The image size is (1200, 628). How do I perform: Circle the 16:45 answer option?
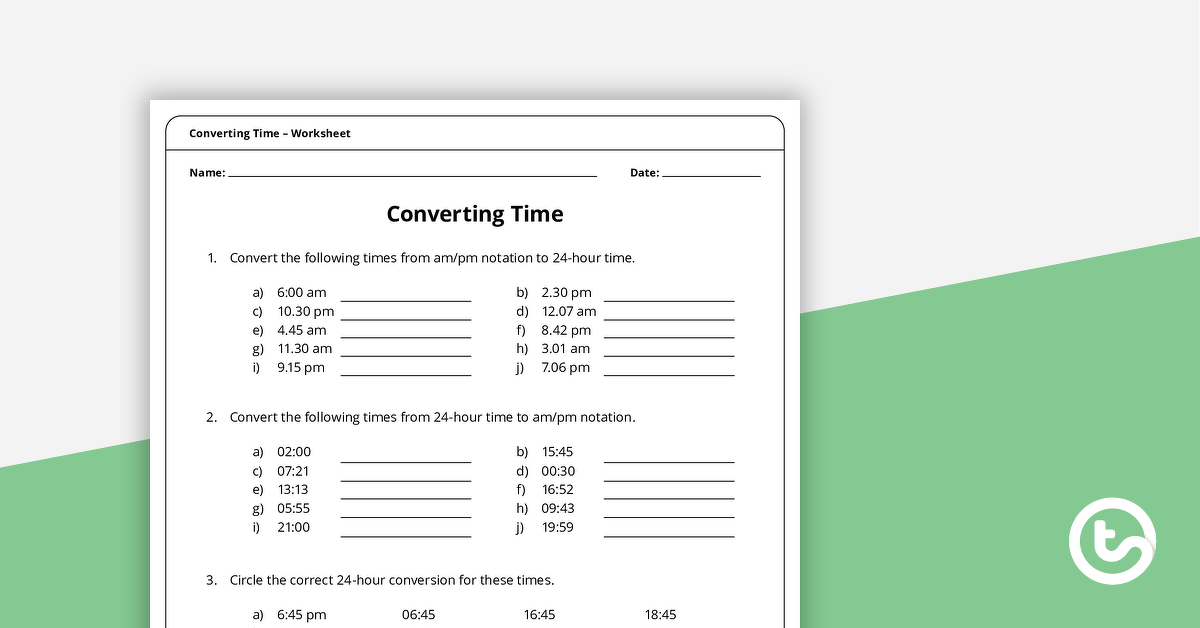click(x=539, y=615)
